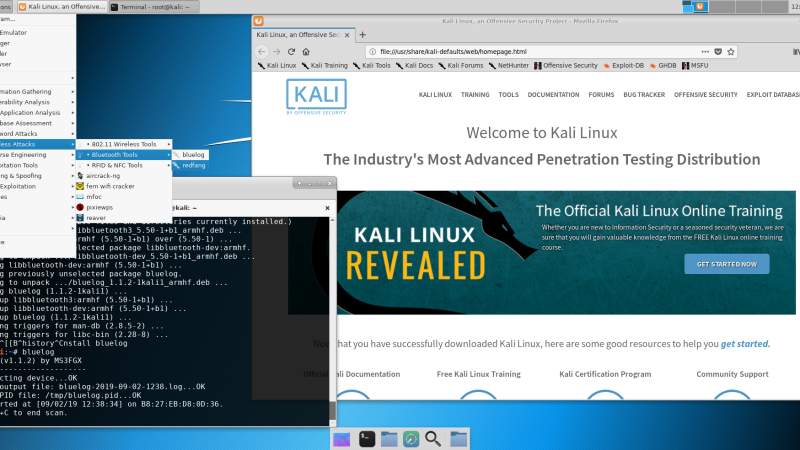Launch fern wifi cracker from menu

pyautogui.click(x=109, y=186)
